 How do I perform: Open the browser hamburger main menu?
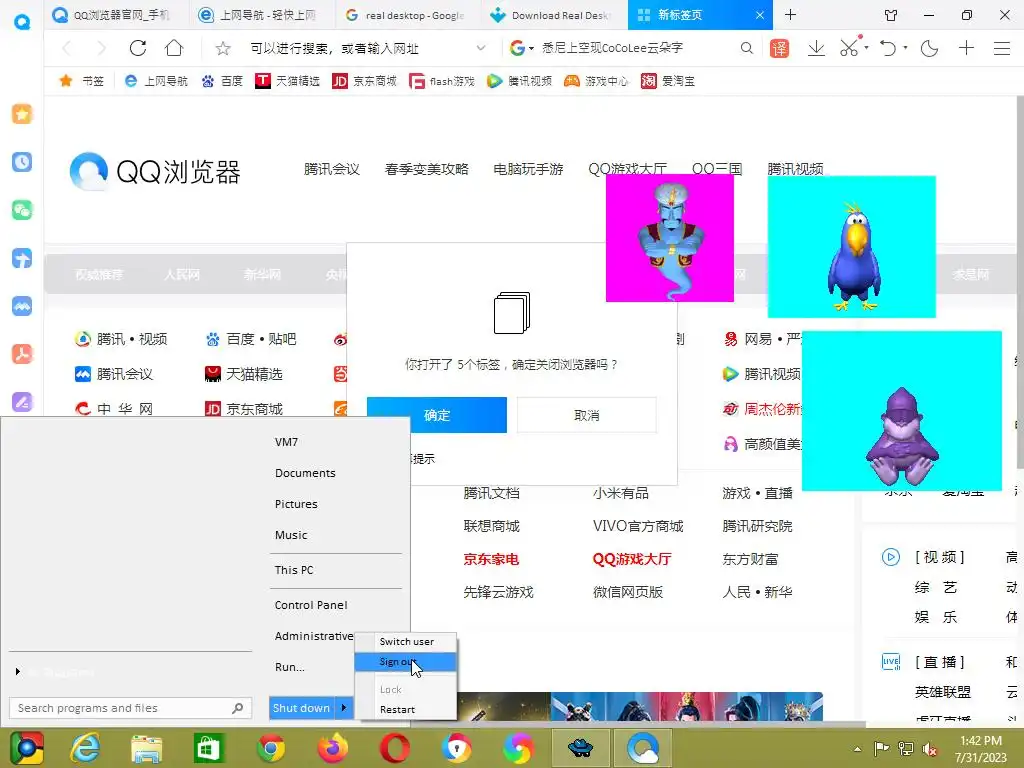coord(1002,48)
